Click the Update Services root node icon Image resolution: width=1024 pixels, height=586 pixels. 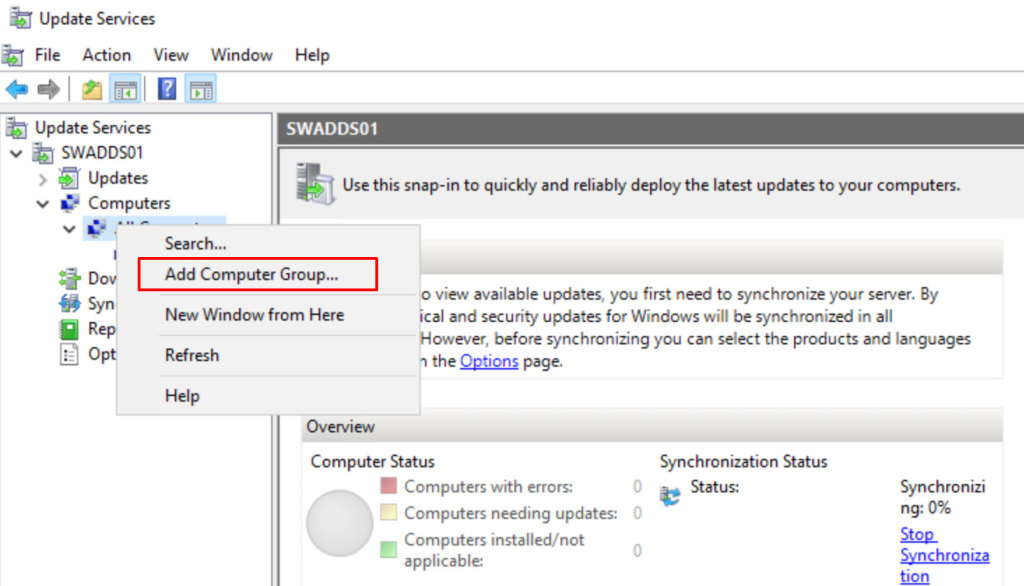pos(17,127)
